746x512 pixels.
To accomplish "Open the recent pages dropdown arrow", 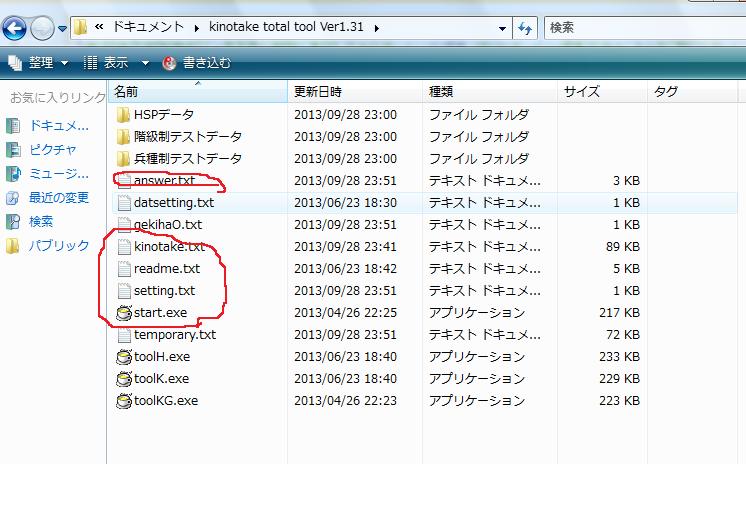I will point(62,29).
